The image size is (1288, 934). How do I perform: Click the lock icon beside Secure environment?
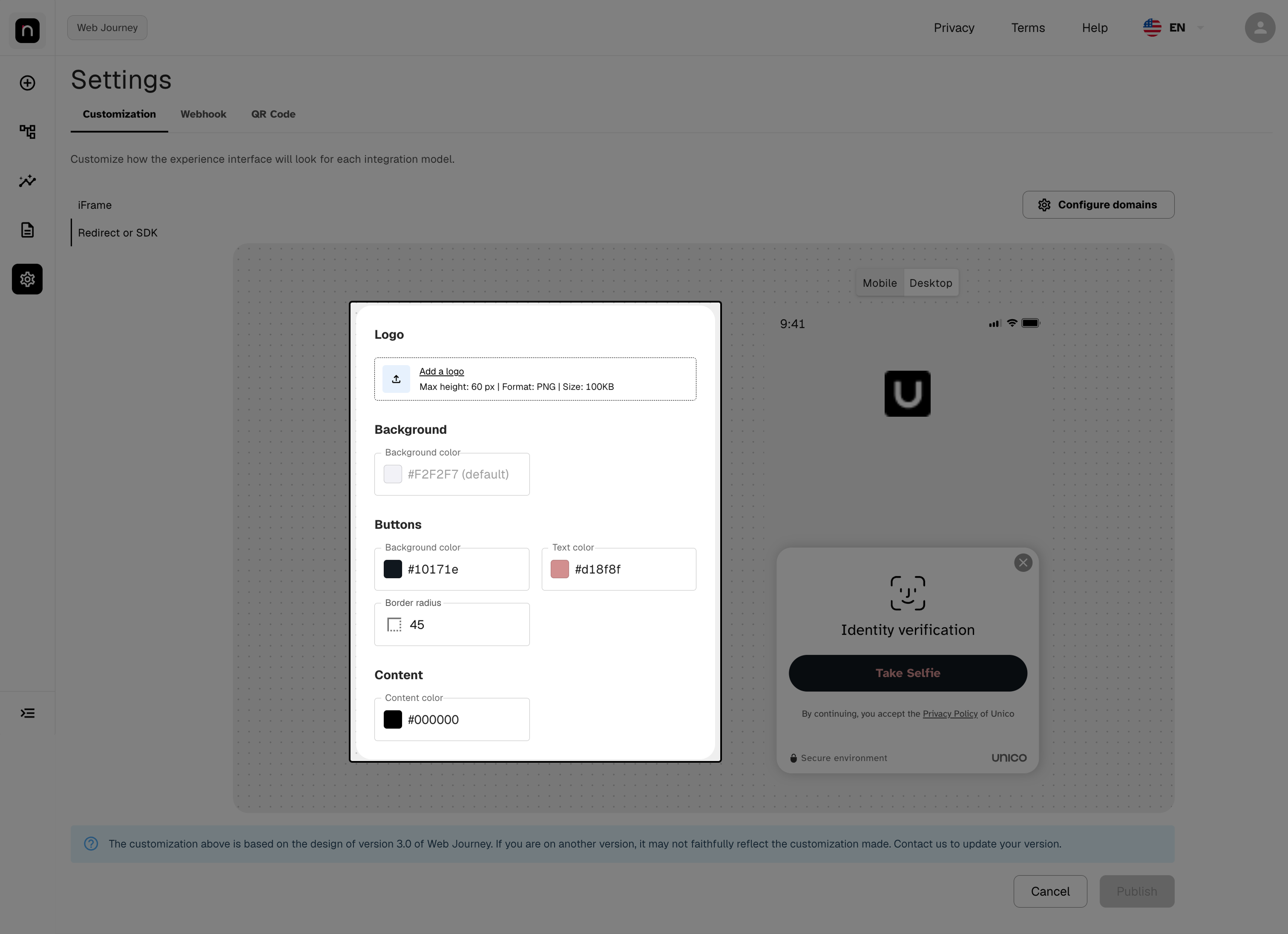click(793, 758)
